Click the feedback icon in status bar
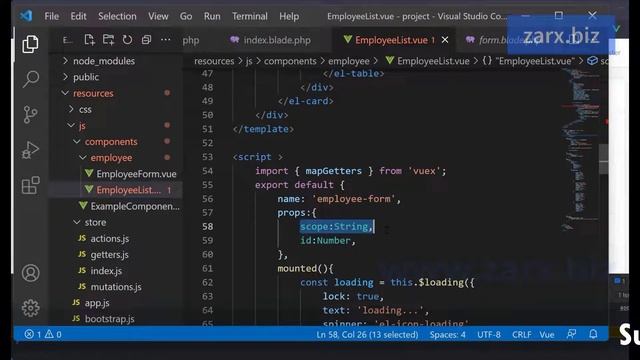This screenshot has width=640, height=360. coord(571,334)
